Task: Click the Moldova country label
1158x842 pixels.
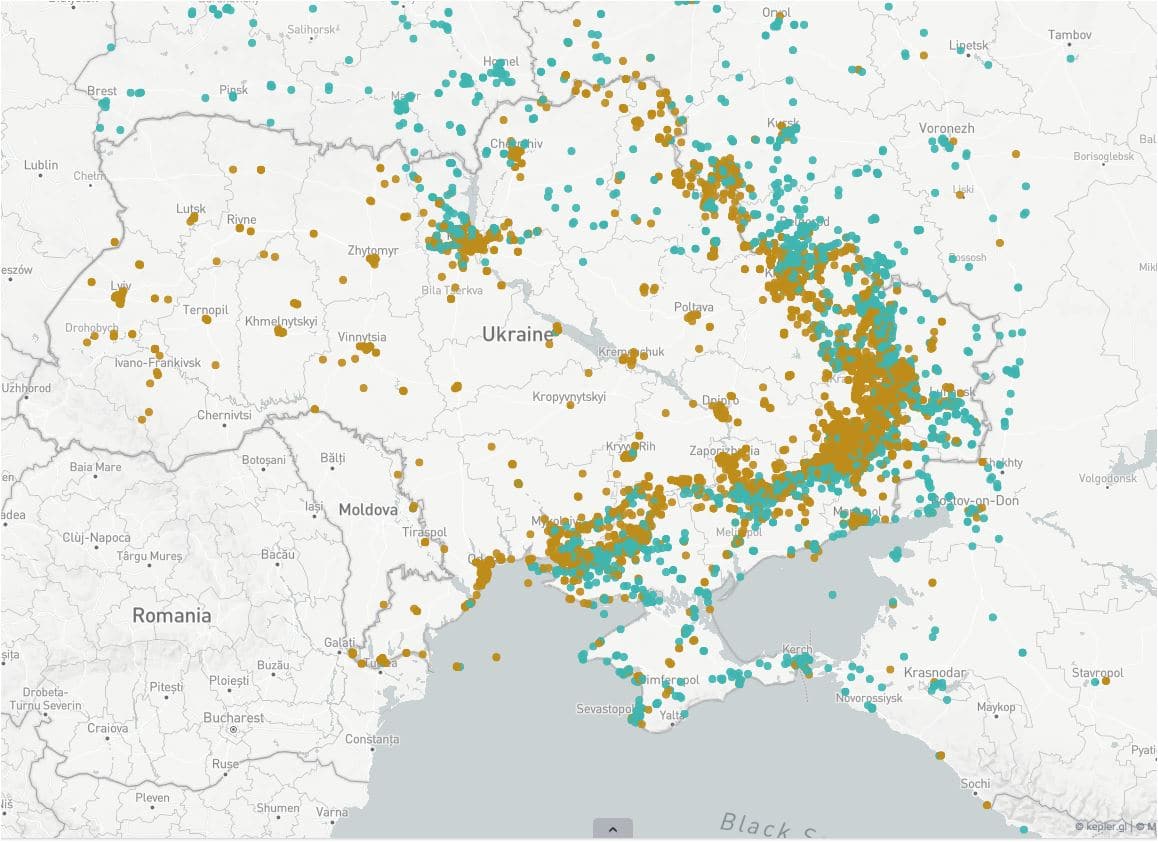Action: [x=367, y=510]
